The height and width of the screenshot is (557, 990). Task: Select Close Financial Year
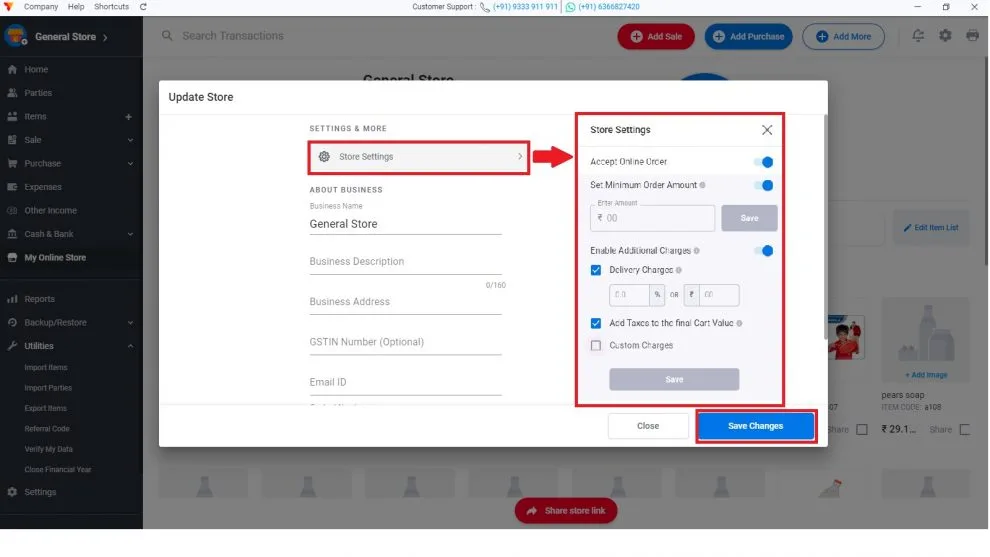tap(57, 470)
